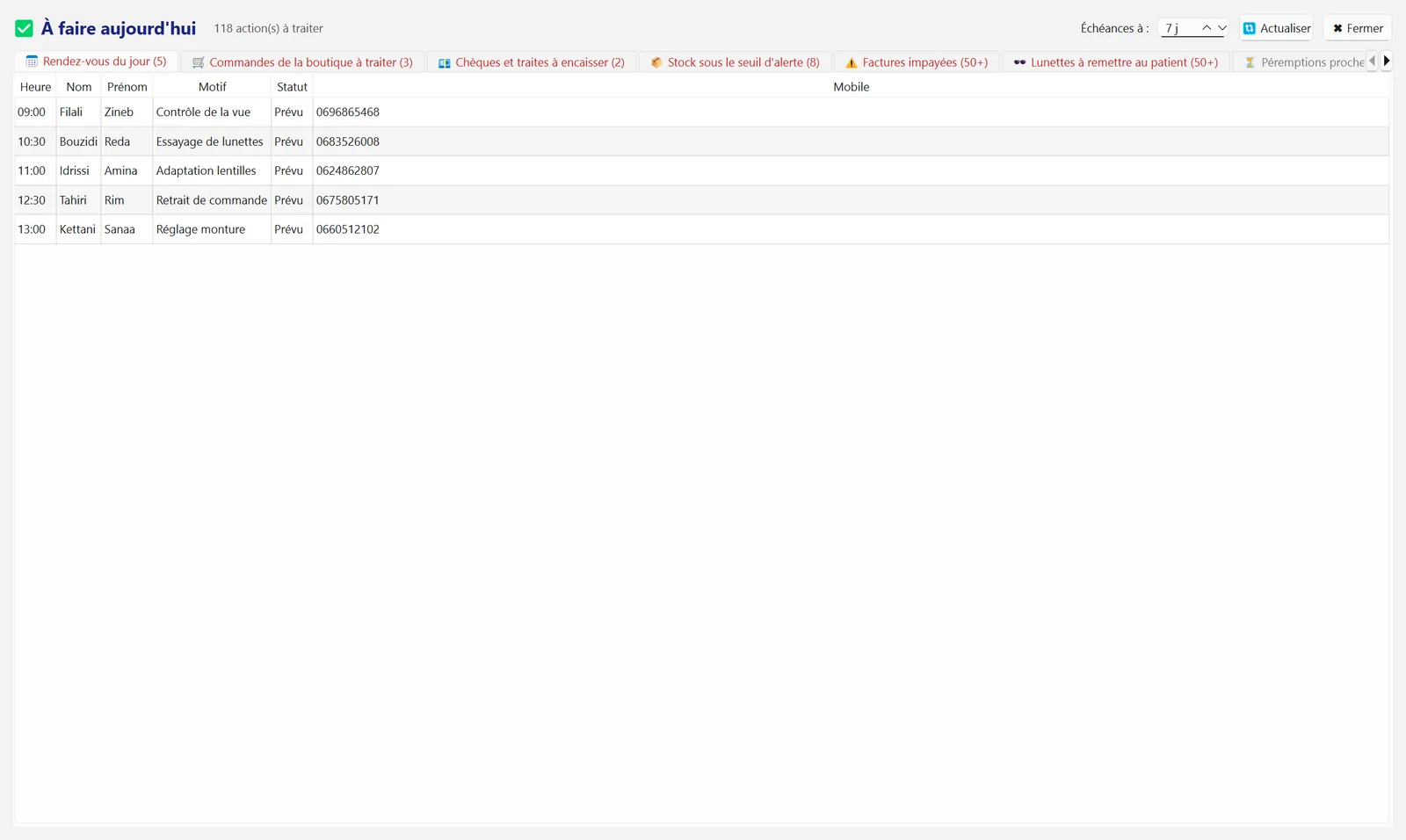Click the Actualiser button label
Screen dimensions: 1406x840
click(x=1286, y=28)
